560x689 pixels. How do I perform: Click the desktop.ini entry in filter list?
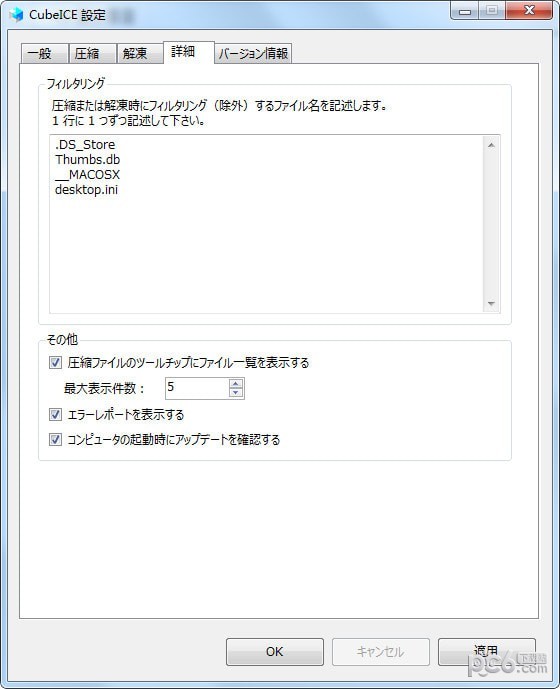tap(86, 190)
